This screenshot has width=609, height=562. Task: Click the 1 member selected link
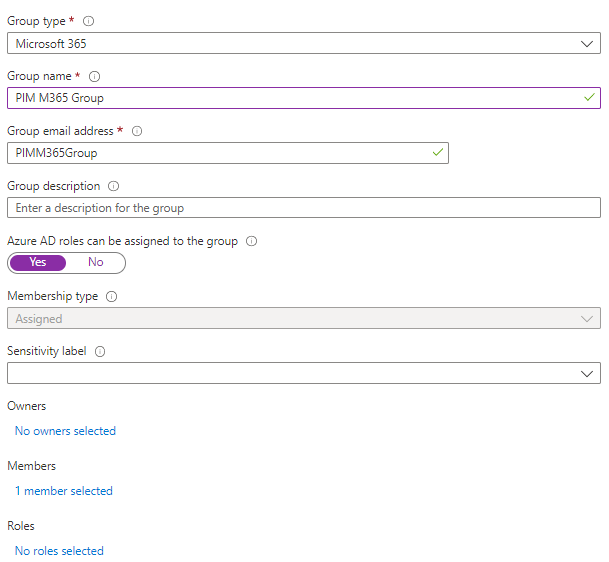click(64, 491)
